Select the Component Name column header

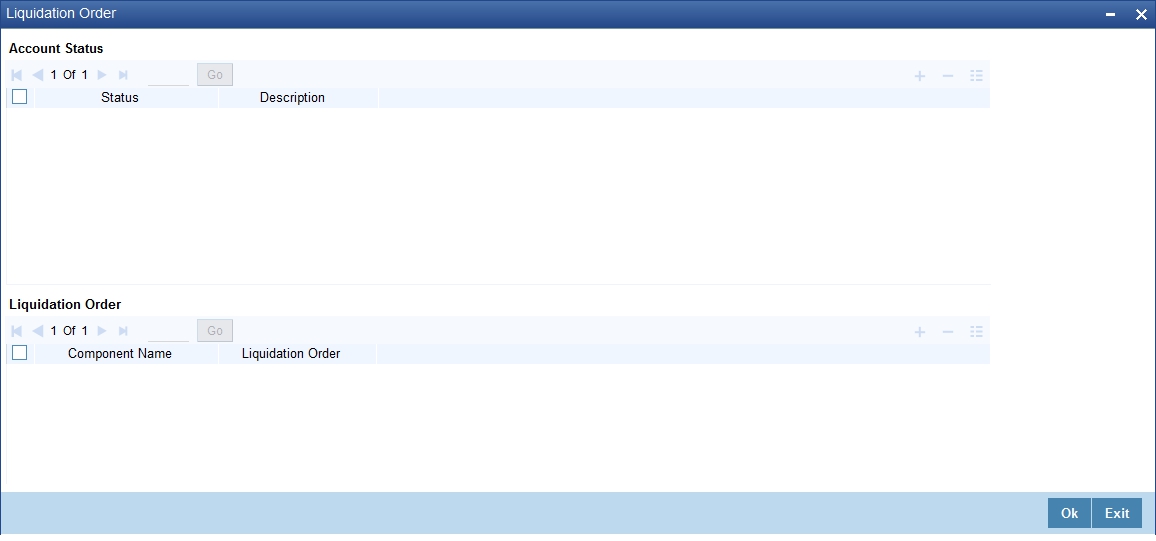[119, 354]
